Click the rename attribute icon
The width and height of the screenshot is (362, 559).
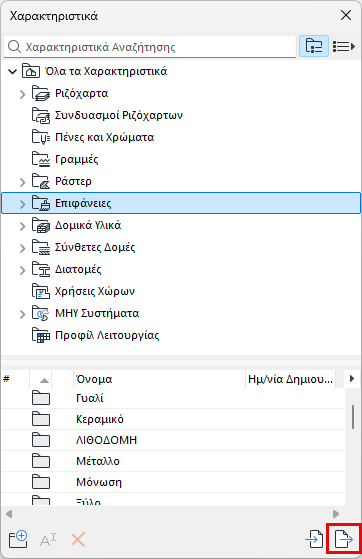48,540
